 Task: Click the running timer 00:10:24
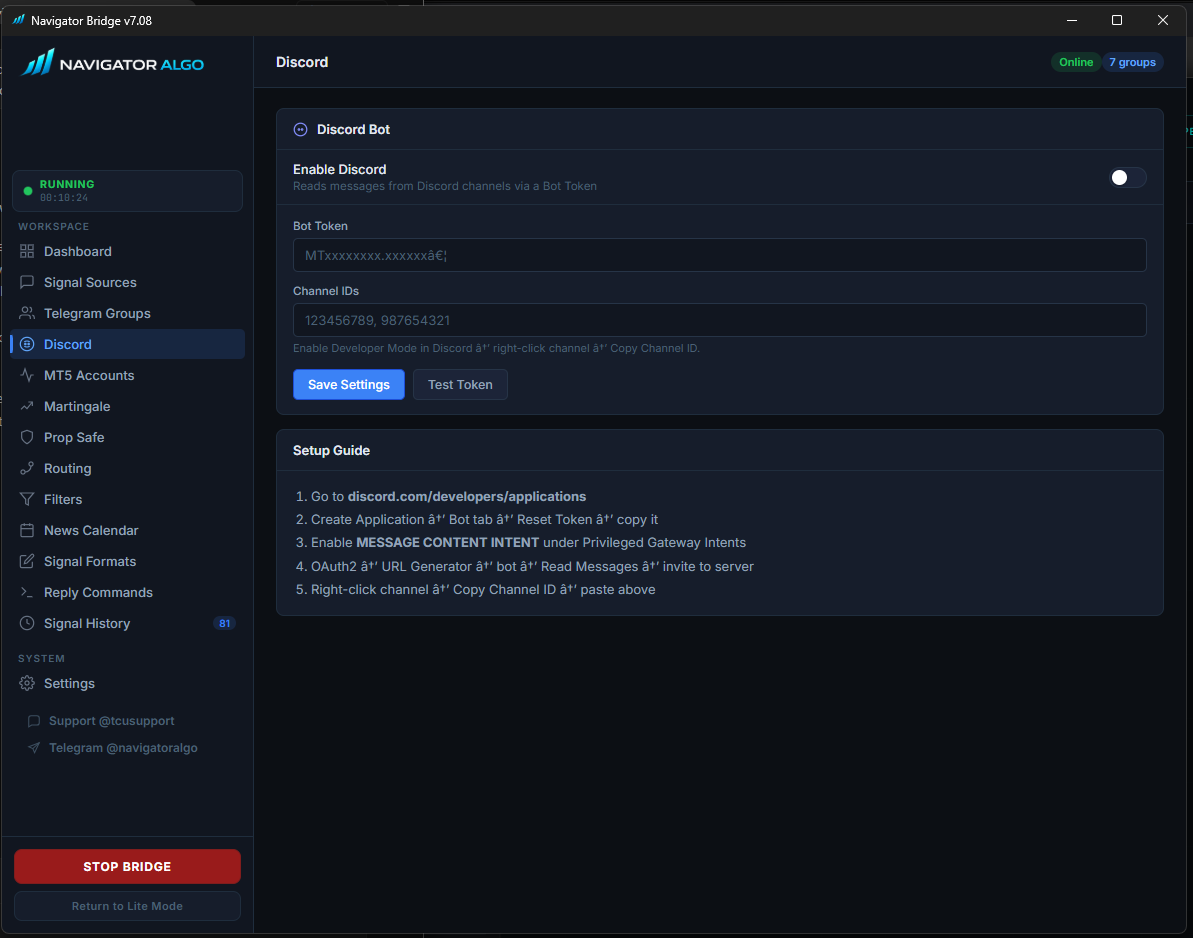(x=64, y=198)
